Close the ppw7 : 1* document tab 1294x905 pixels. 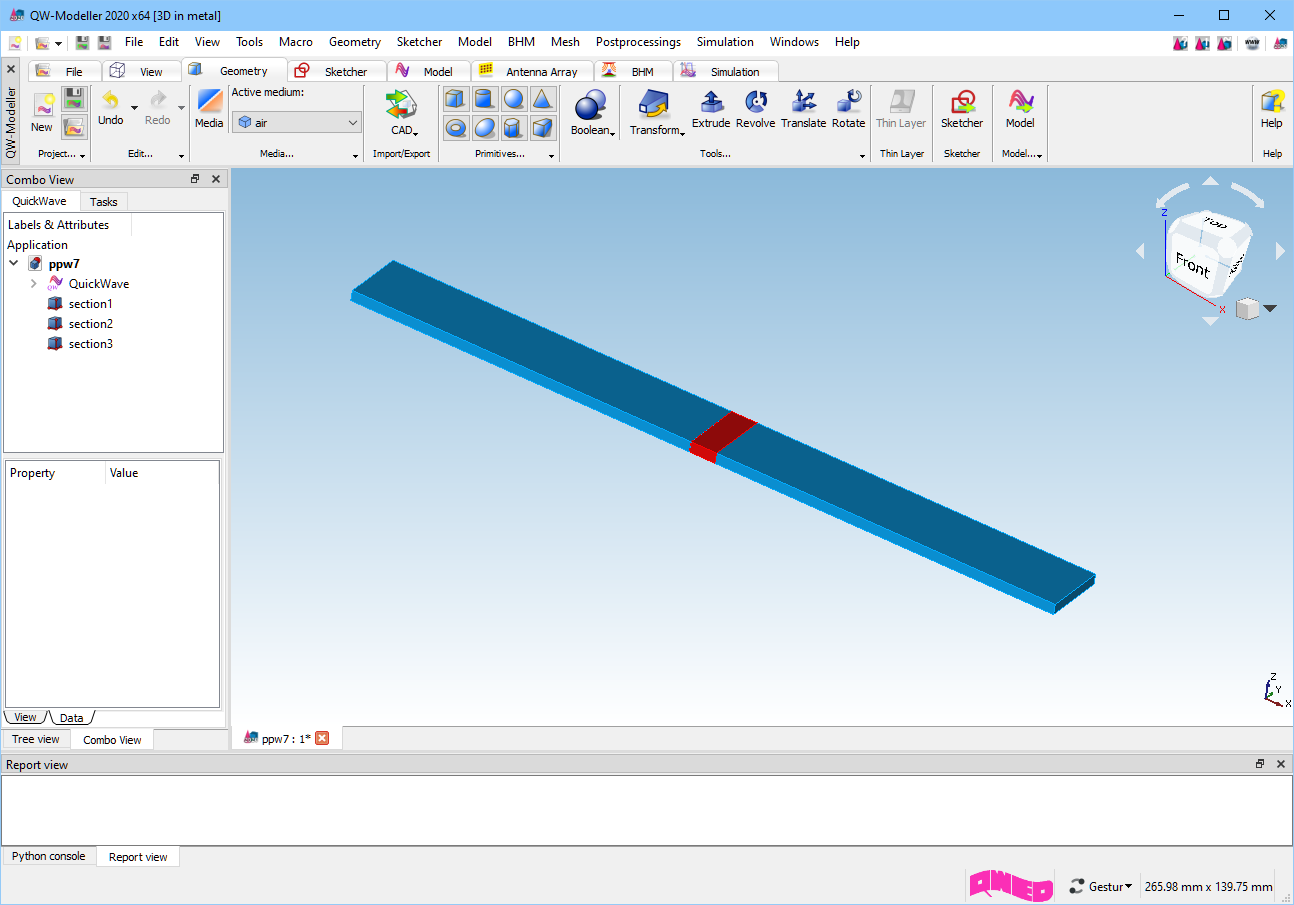coord(322,738)
